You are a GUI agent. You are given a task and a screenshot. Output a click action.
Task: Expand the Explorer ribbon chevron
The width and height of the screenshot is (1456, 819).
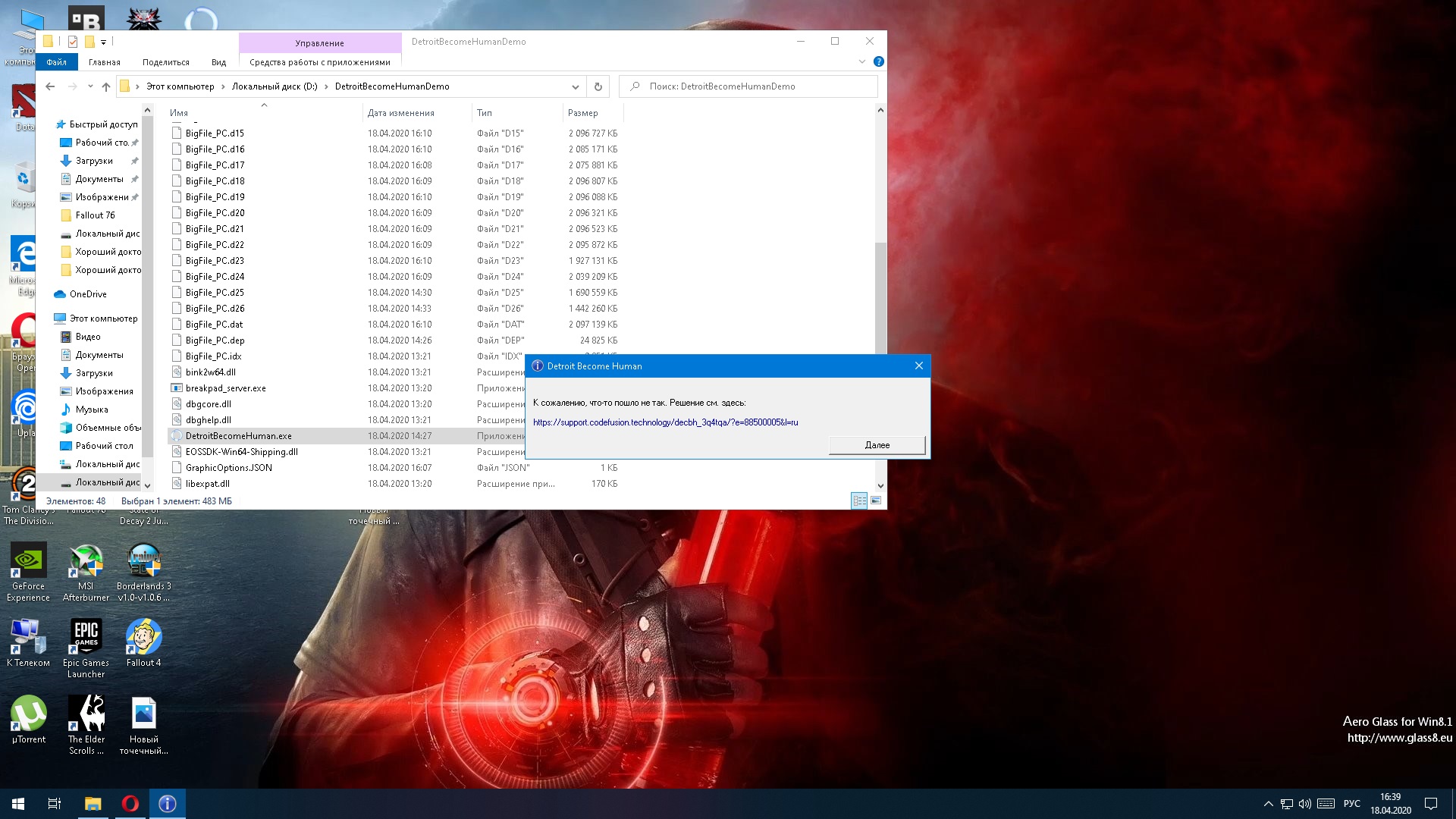coord(862,61)
